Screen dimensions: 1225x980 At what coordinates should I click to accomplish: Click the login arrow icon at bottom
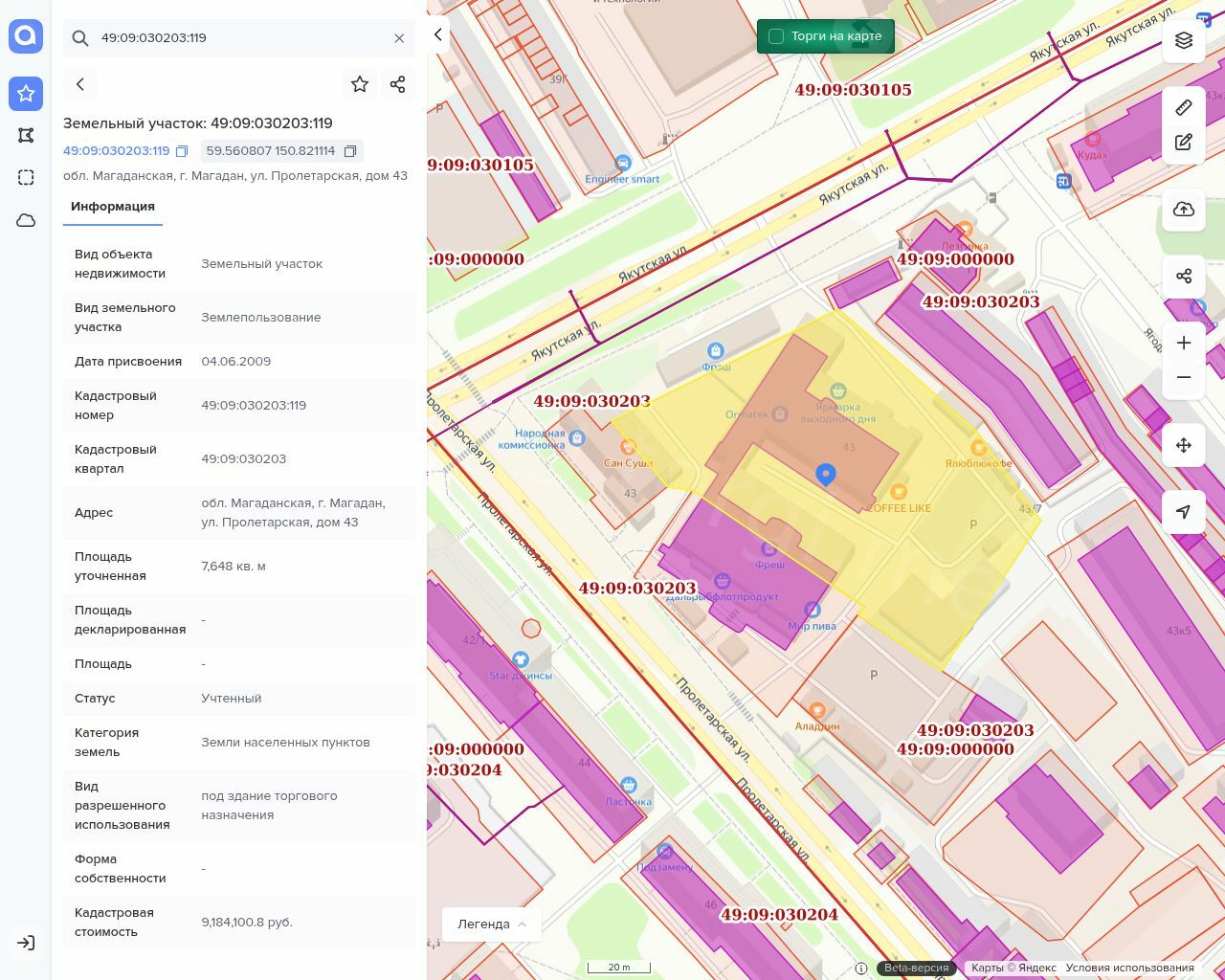click(x=26, y=943)
